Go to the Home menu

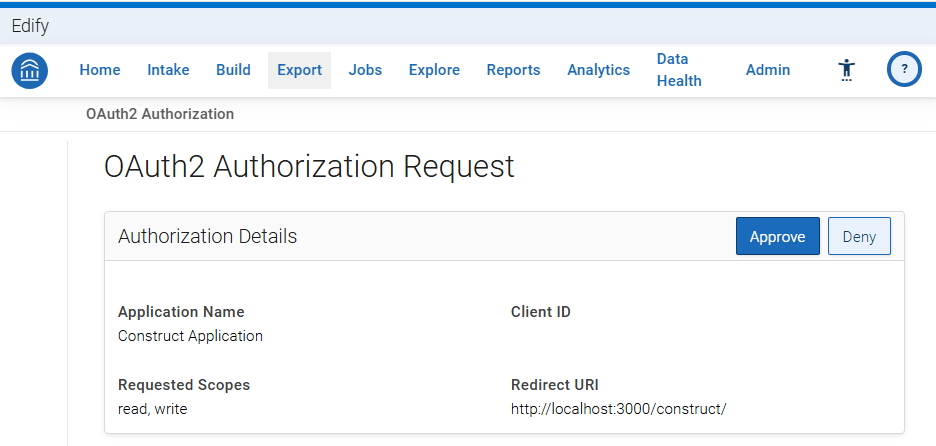pos(100,70)
